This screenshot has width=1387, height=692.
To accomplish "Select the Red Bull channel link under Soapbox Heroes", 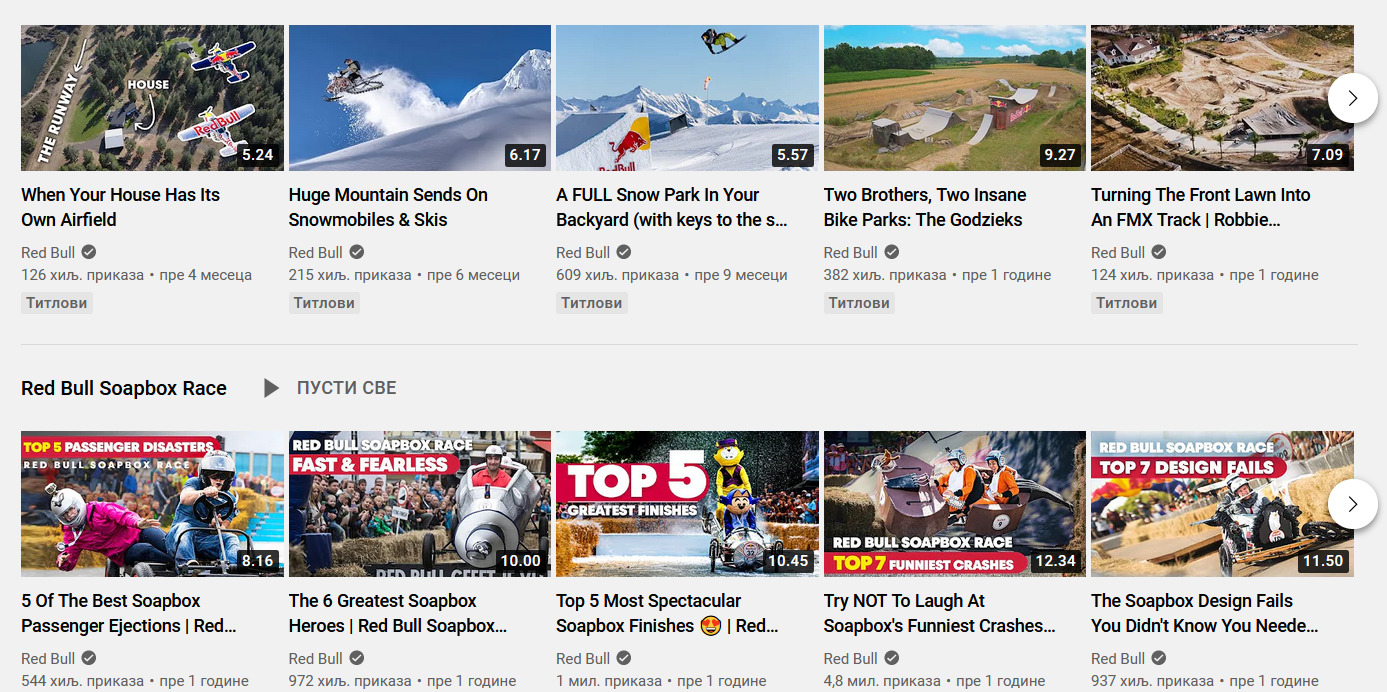I will [x=315, y=658].
